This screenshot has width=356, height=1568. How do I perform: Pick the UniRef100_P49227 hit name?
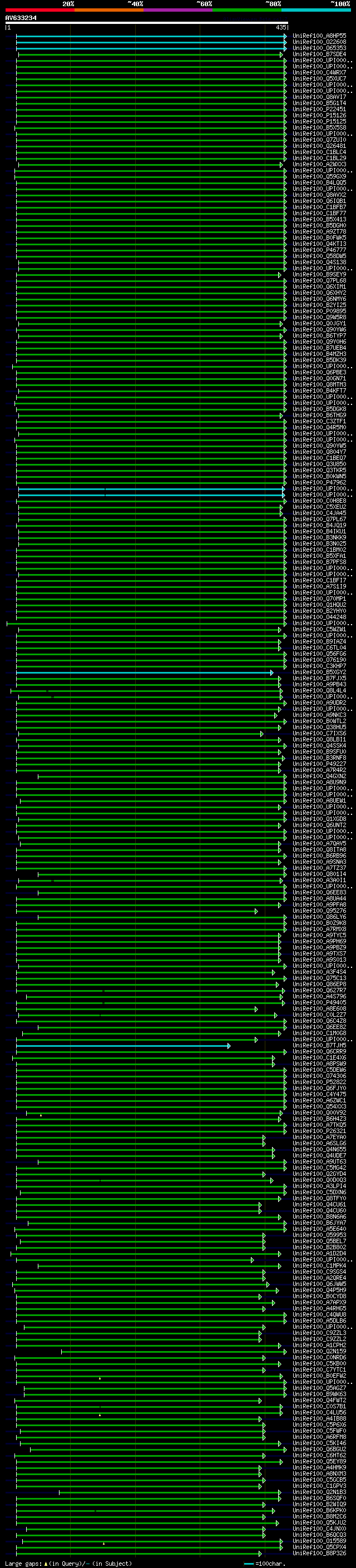tap(319, 764)
